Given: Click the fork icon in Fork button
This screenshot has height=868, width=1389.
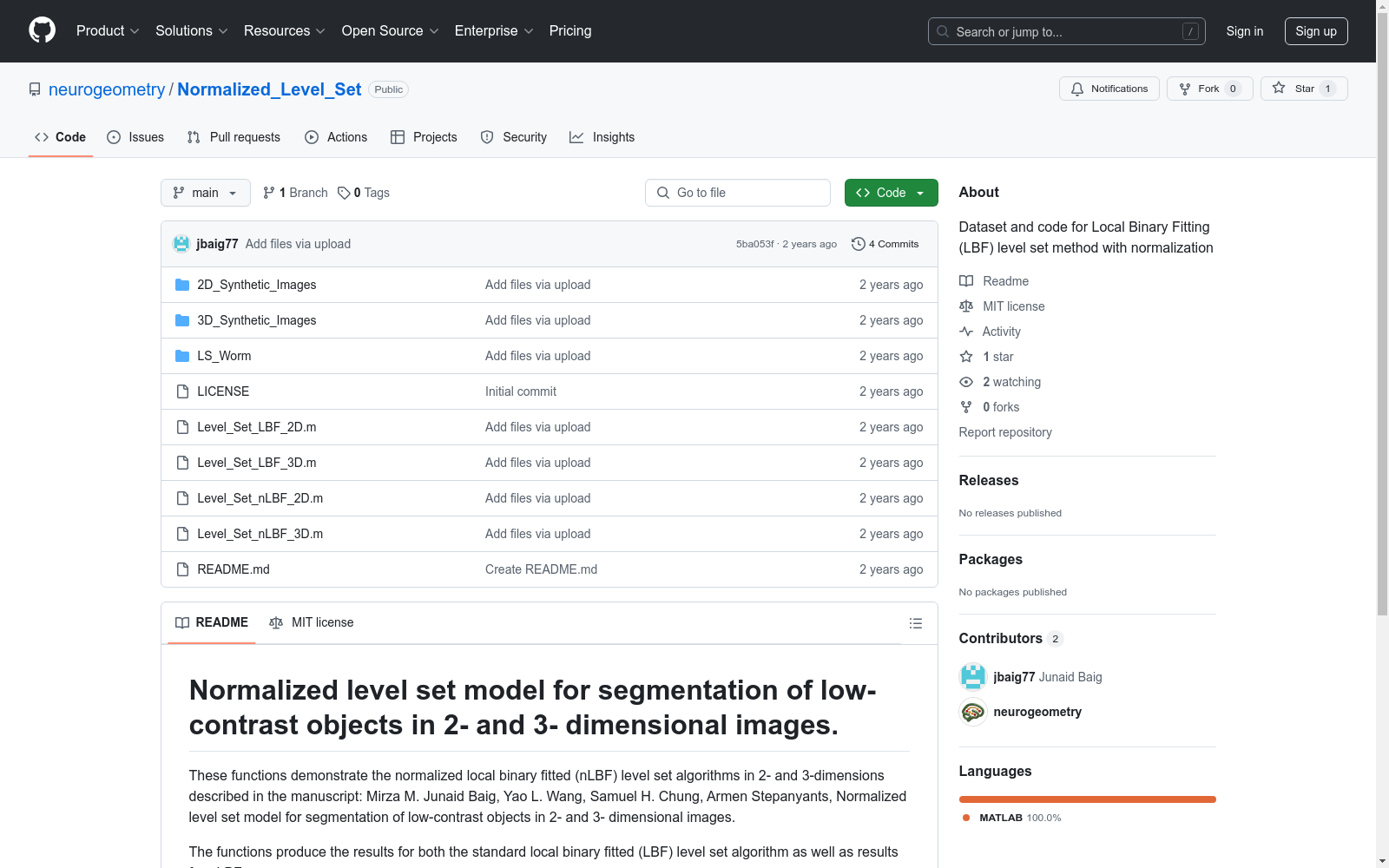Looking at the screenshot, I should [1185, 89].
